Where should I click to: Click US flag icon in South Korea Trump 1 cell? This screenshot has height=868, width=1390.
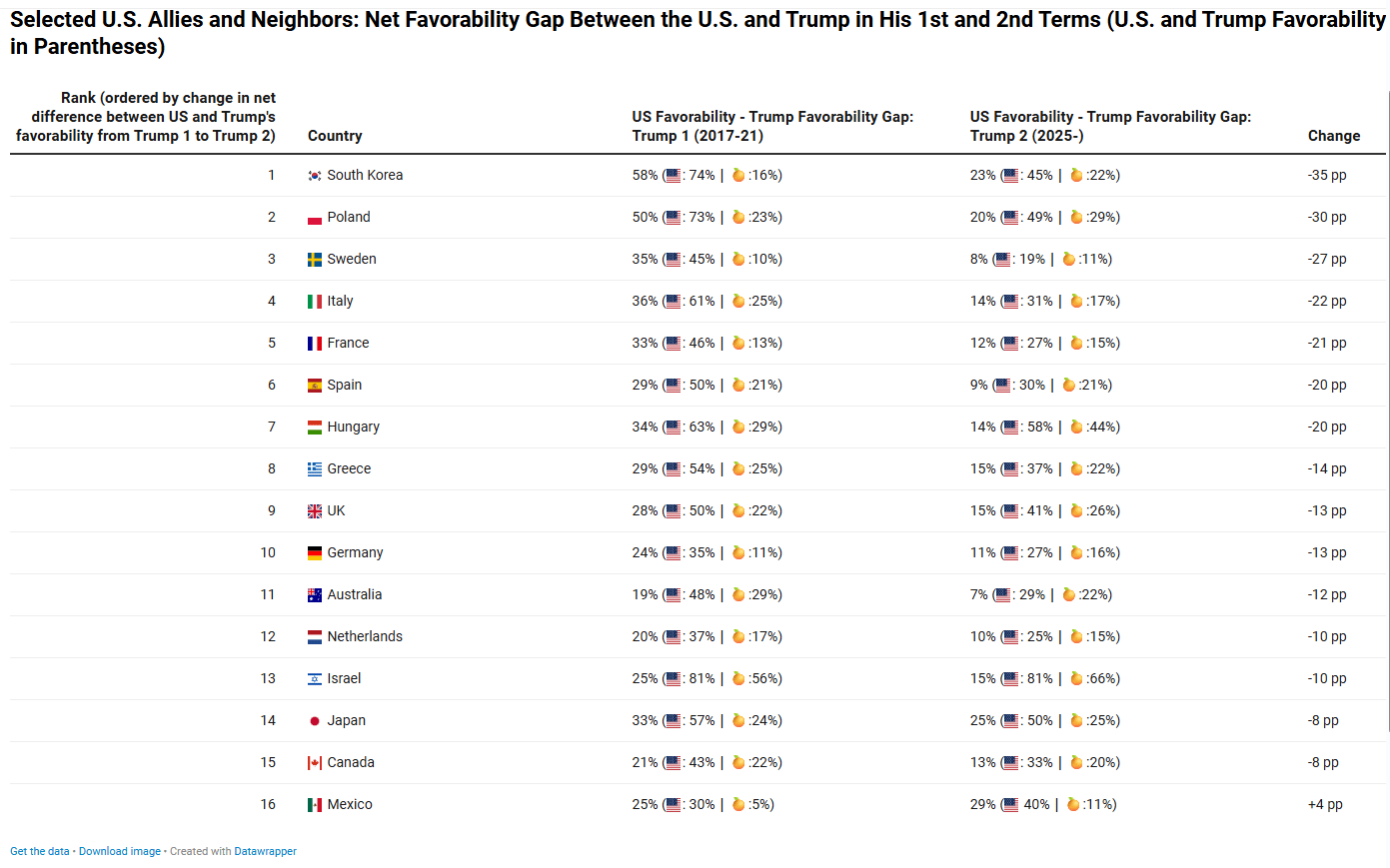[673, 176]
